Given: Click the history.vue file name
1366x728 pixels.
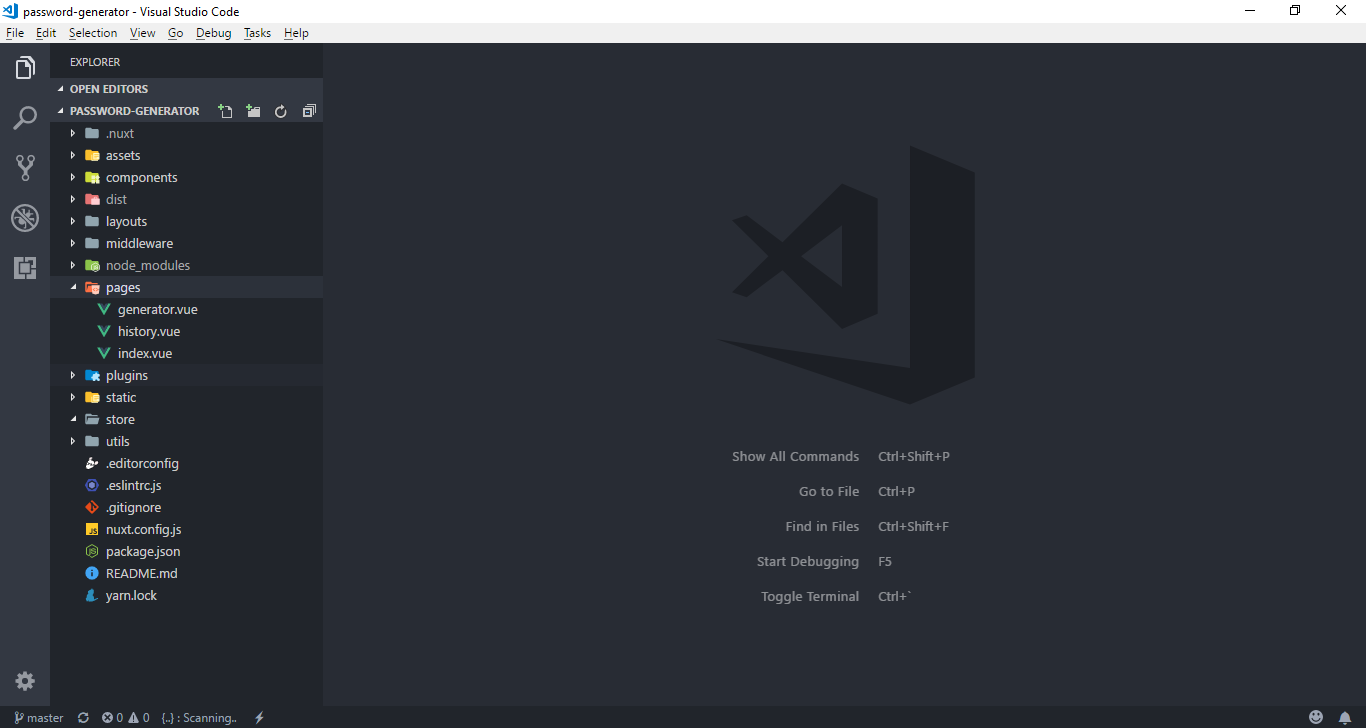Looking at the screenshot, I should tap(149, 331).
